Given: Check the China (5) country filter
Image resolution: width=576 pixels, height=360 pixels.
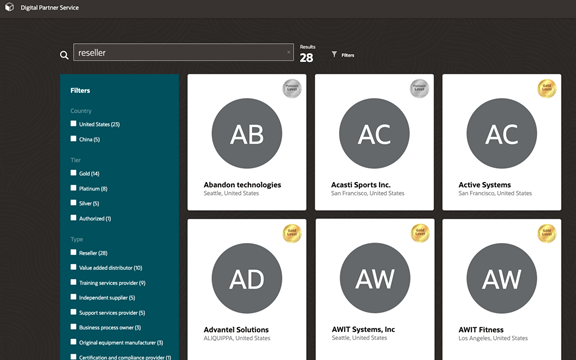Looking at the screenshot, I should [73, 138].
